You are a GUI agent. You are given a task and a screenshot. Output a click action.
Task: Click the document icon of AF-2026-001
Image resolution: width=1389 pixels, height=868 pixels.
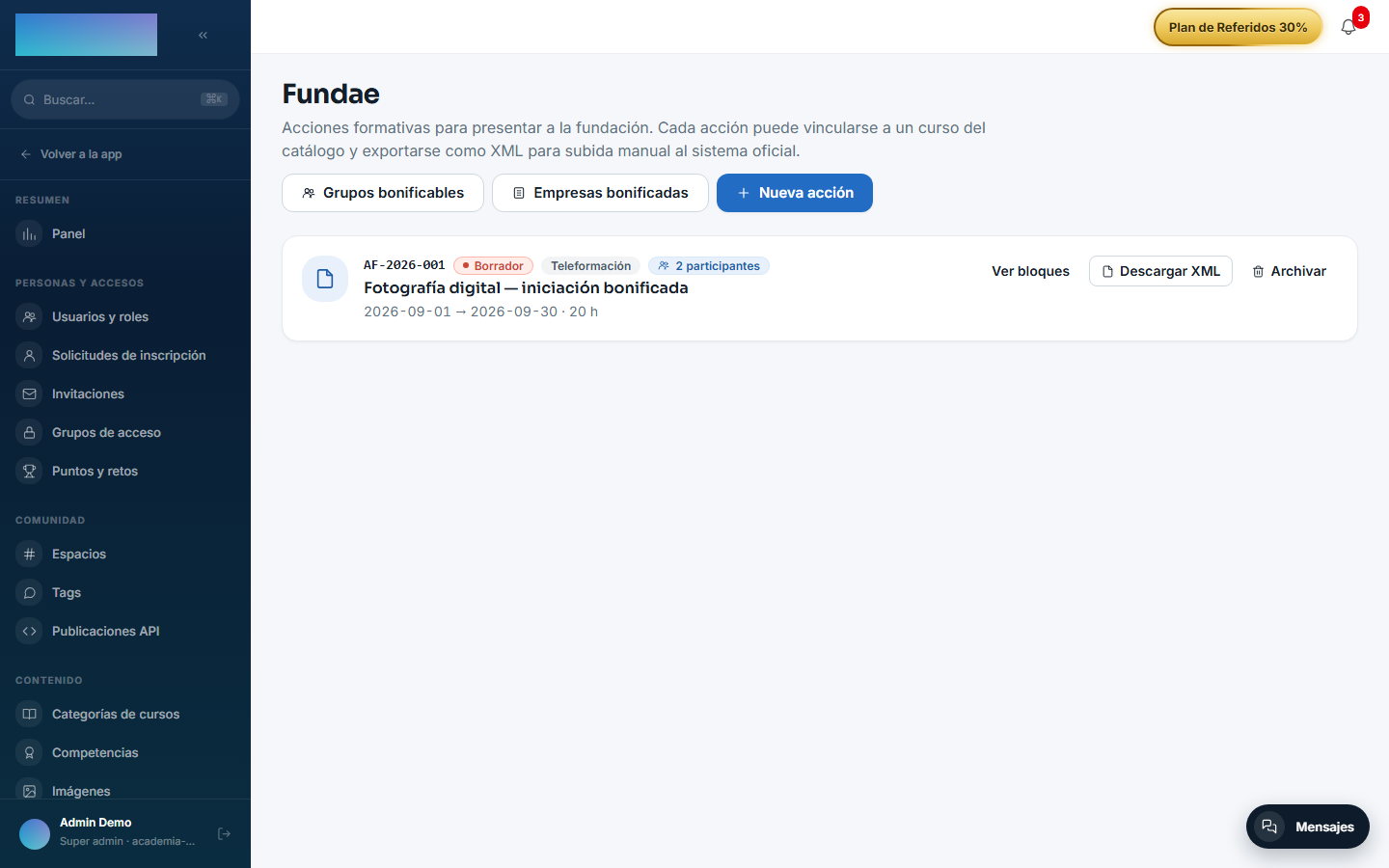[325, 279]
